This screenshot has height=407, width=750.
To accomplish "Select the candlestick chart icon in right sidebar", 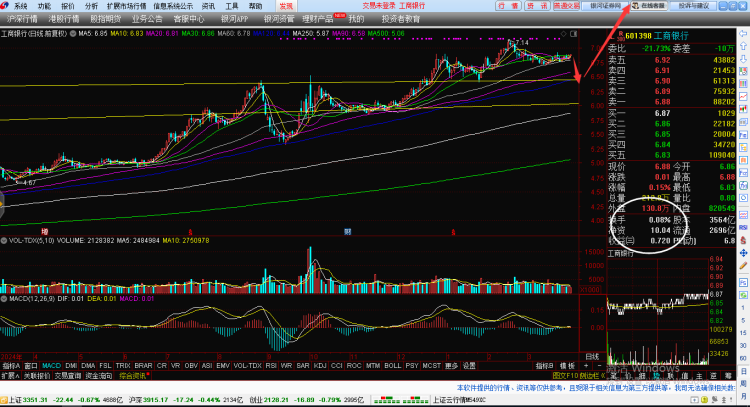I will pyautogui.click(x=743, y=109).
